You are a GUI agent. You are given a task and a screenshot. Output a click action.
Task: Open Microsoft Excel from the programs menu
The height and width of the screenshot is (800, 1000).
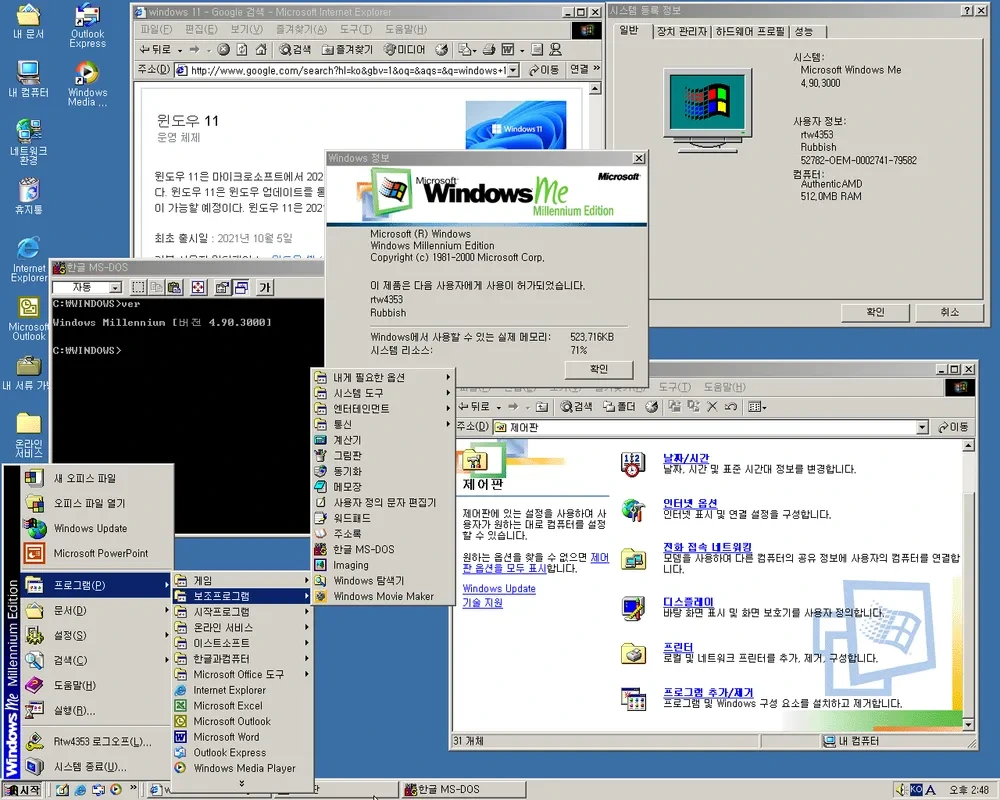(242, 706)
